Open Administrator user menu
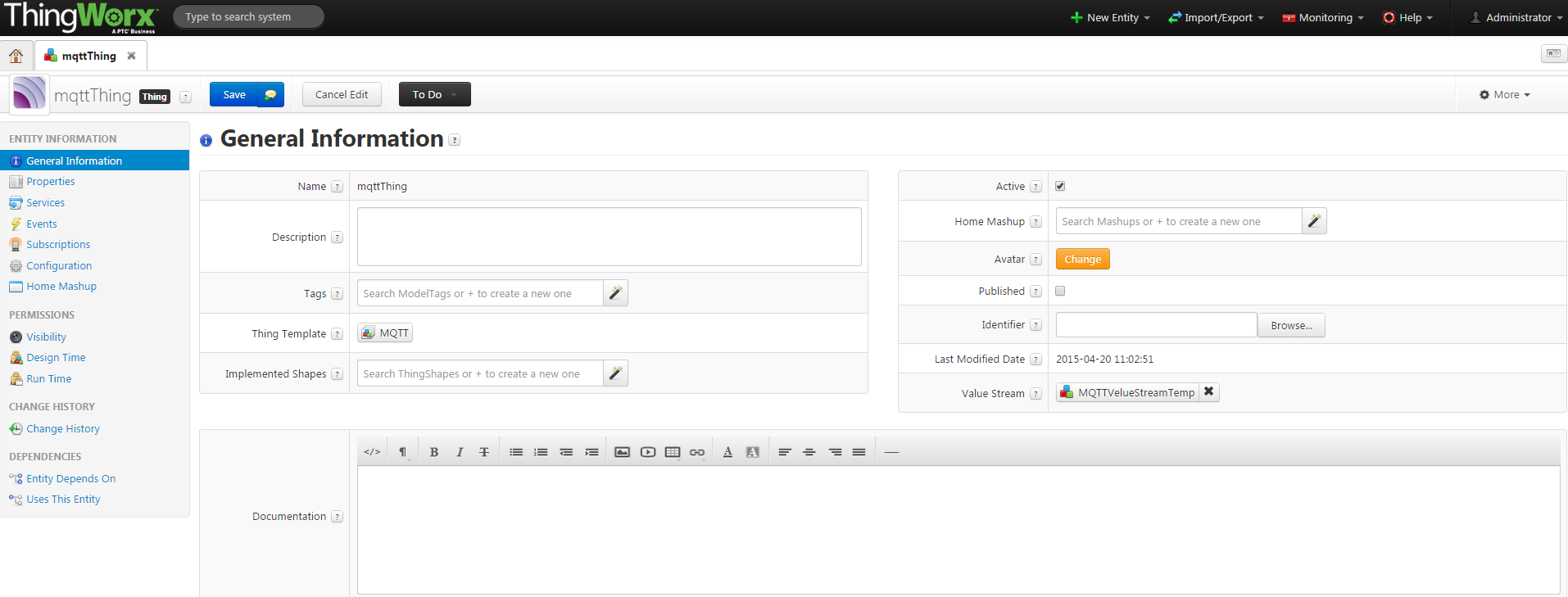This screenshot has width=1568, height=597. [1516, 17]
